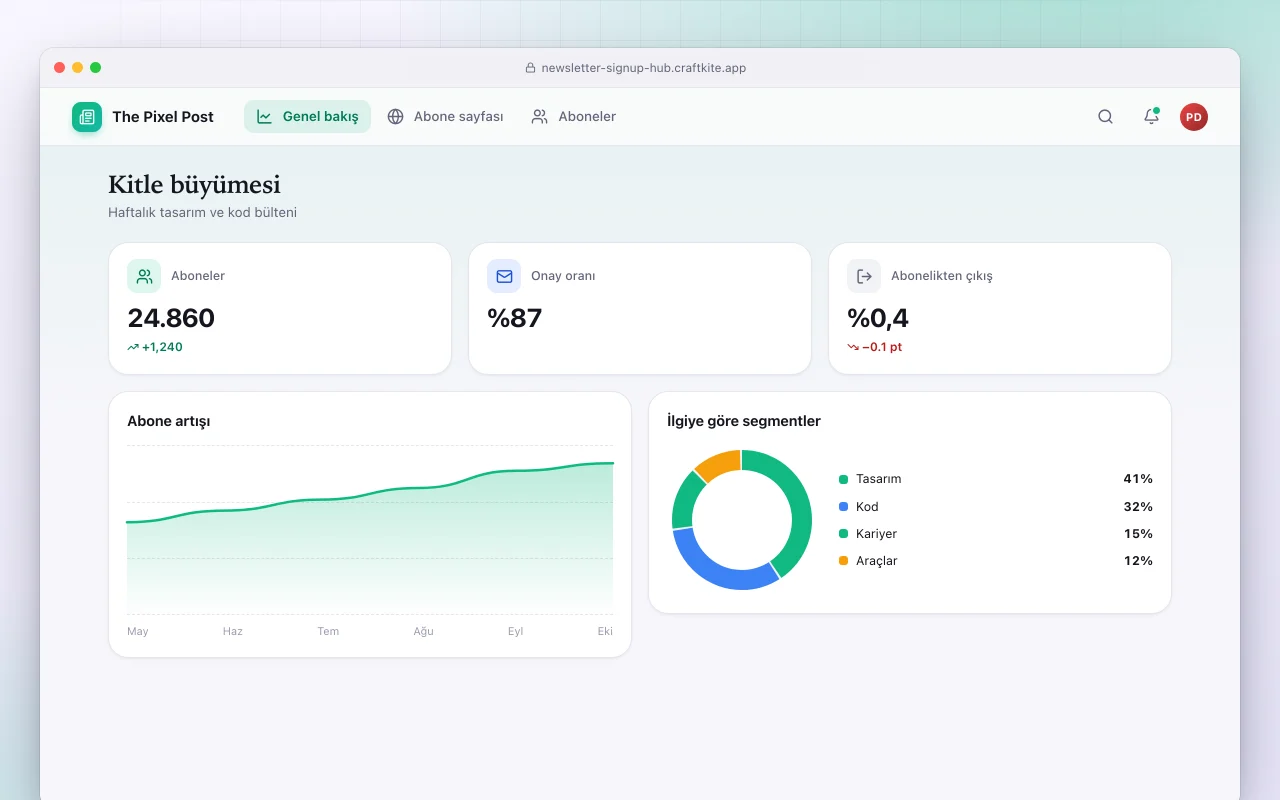This screenshot has height=800, width=1280.
Task: Go to the Aboneler tab
Action: click(x=573, y=117)
